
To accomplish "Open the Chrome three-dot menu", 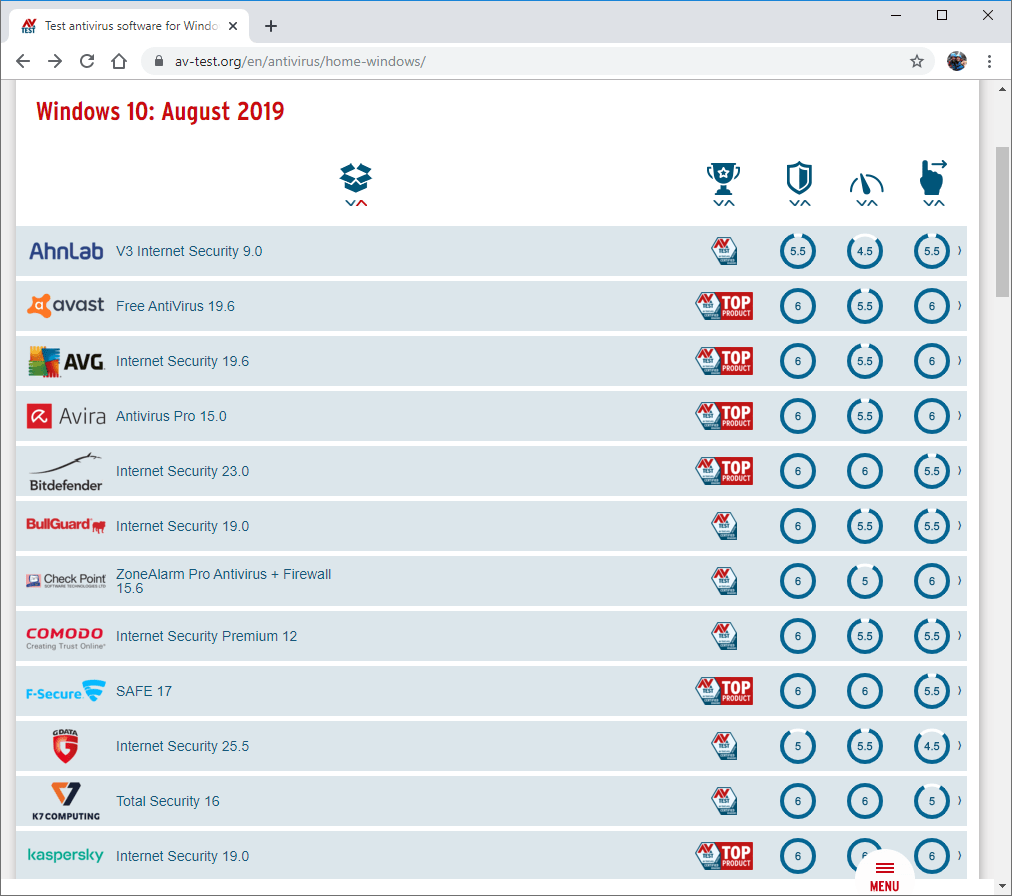I will [x=989, y=61].
